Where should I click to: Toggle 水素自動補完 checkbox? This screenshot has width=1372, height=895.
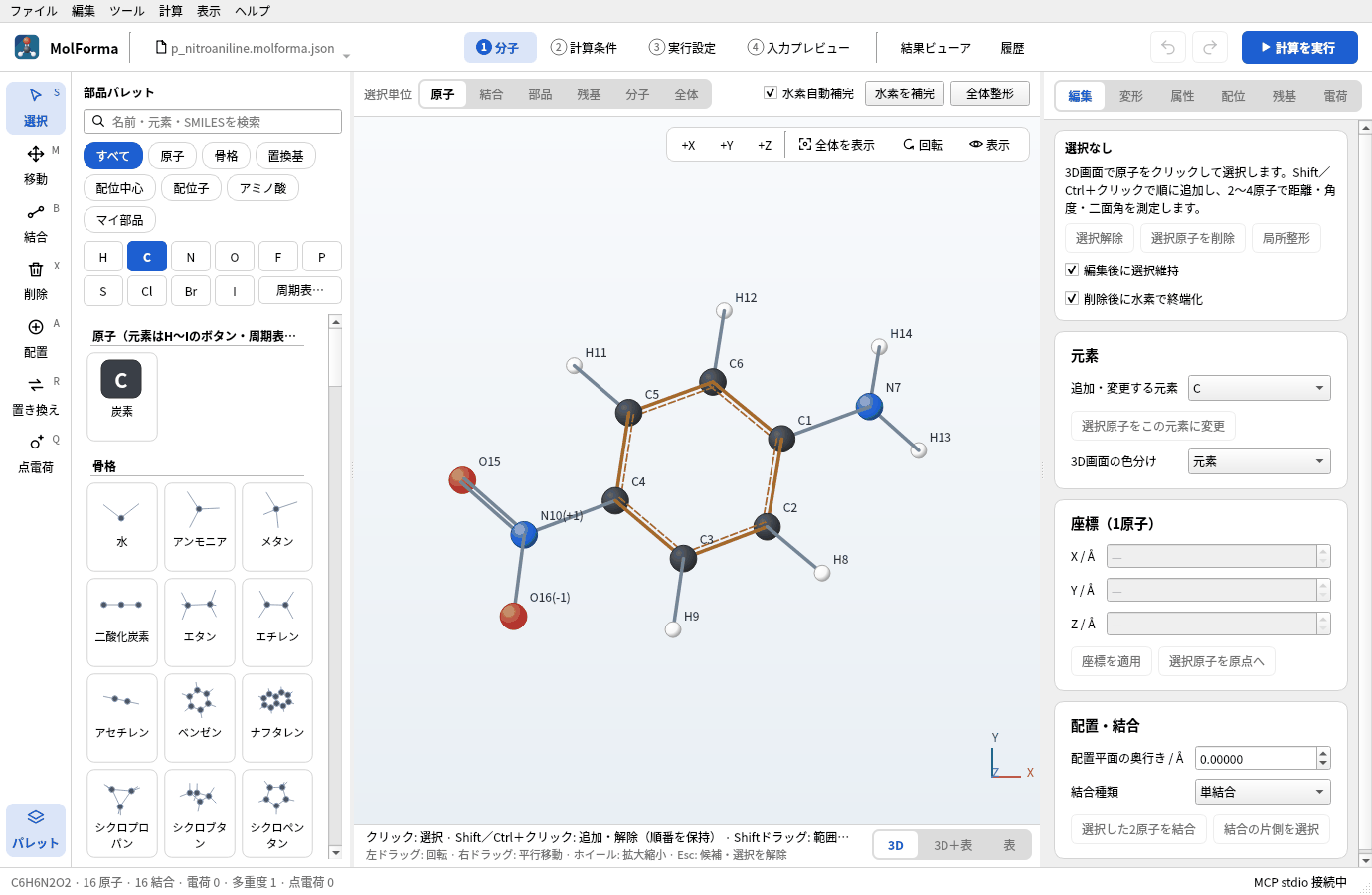[771, 92]
